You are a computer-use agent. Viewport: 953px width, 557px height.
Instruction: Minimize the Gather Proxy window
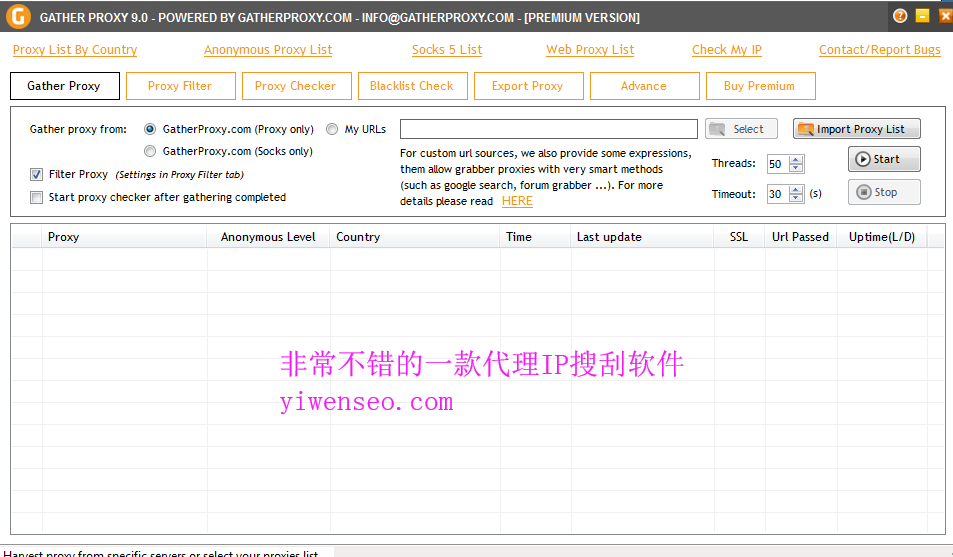point(923,16)
